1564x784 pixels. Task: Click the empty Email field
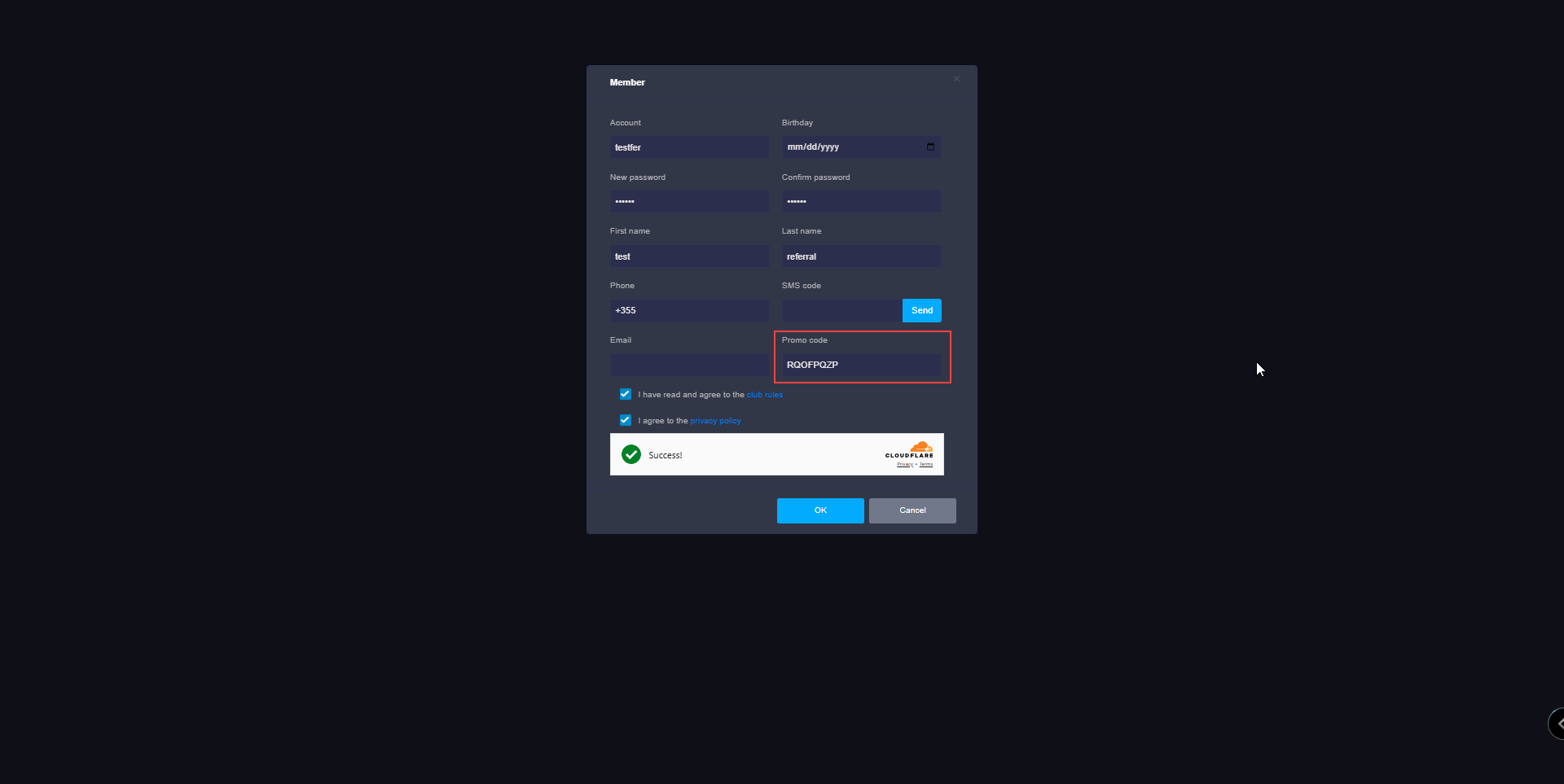point(689,365)
